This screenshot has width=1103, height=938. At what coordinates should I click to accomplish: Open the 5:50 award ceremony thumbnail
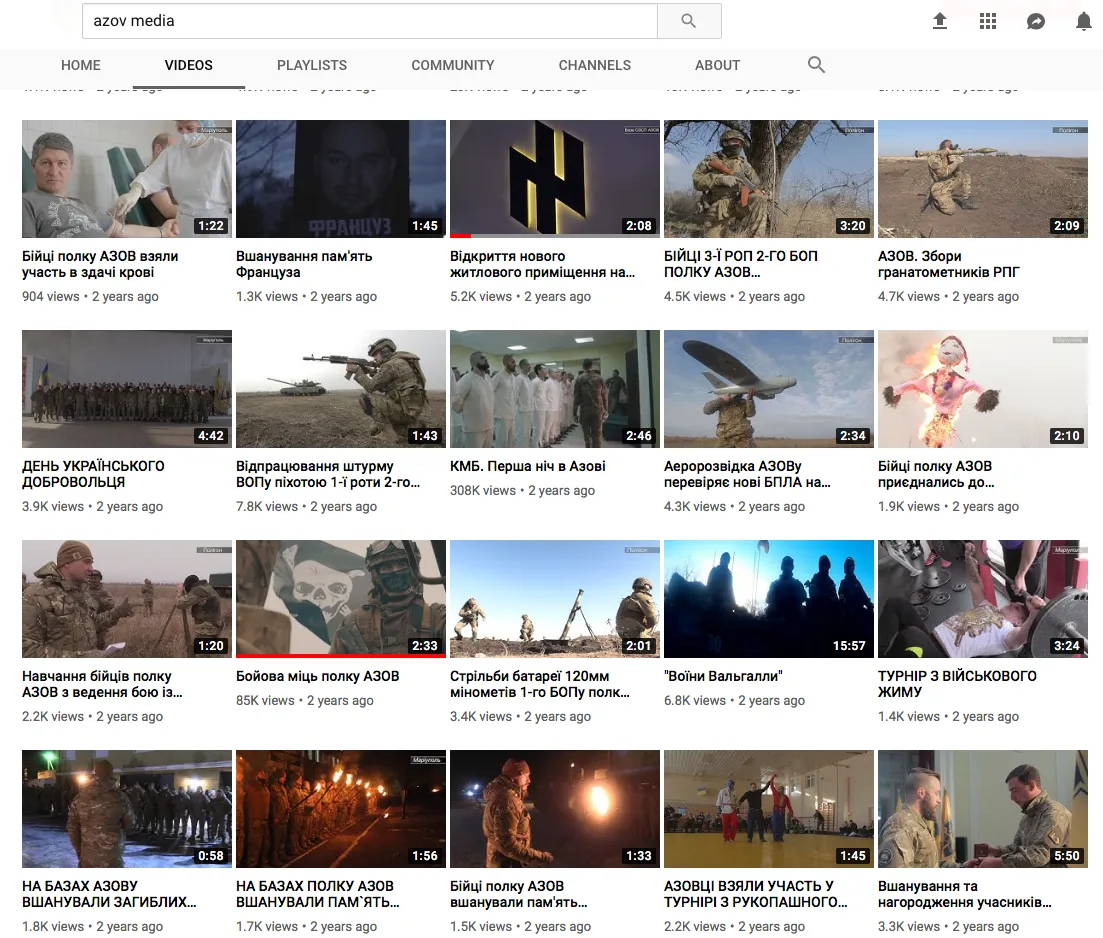[x=983, y=809]
